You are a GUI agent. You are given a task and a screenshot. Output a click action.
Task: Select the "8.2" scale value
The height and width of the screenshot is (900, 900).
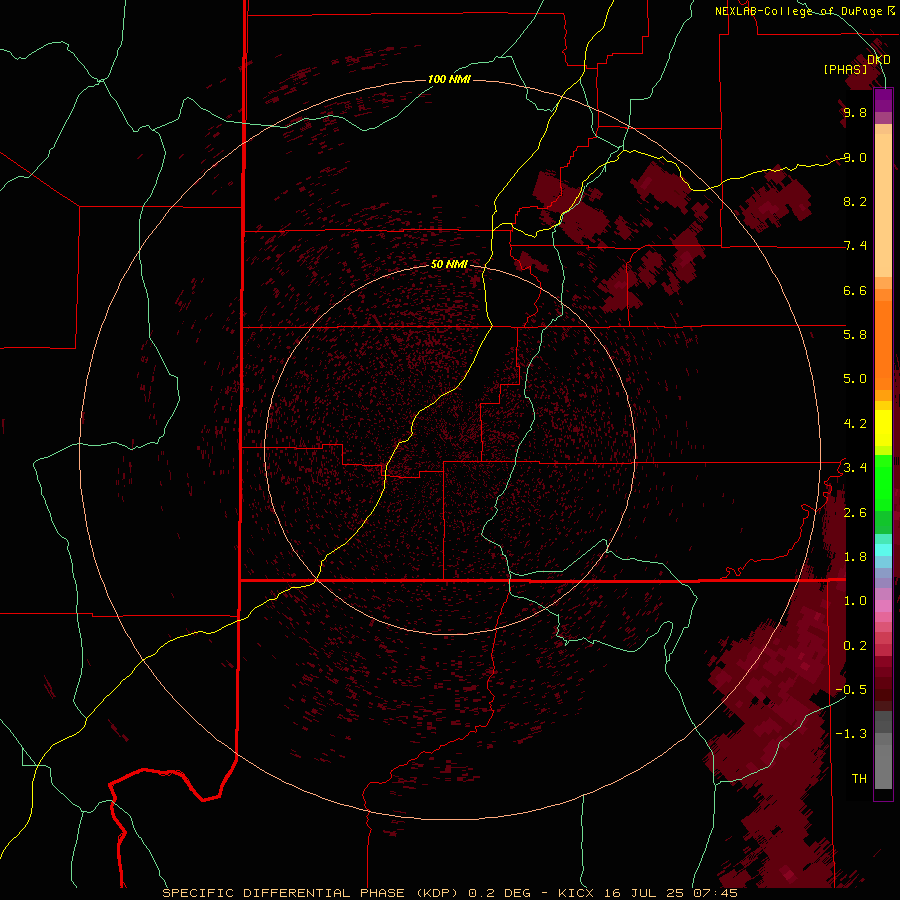tap(855, 201)
